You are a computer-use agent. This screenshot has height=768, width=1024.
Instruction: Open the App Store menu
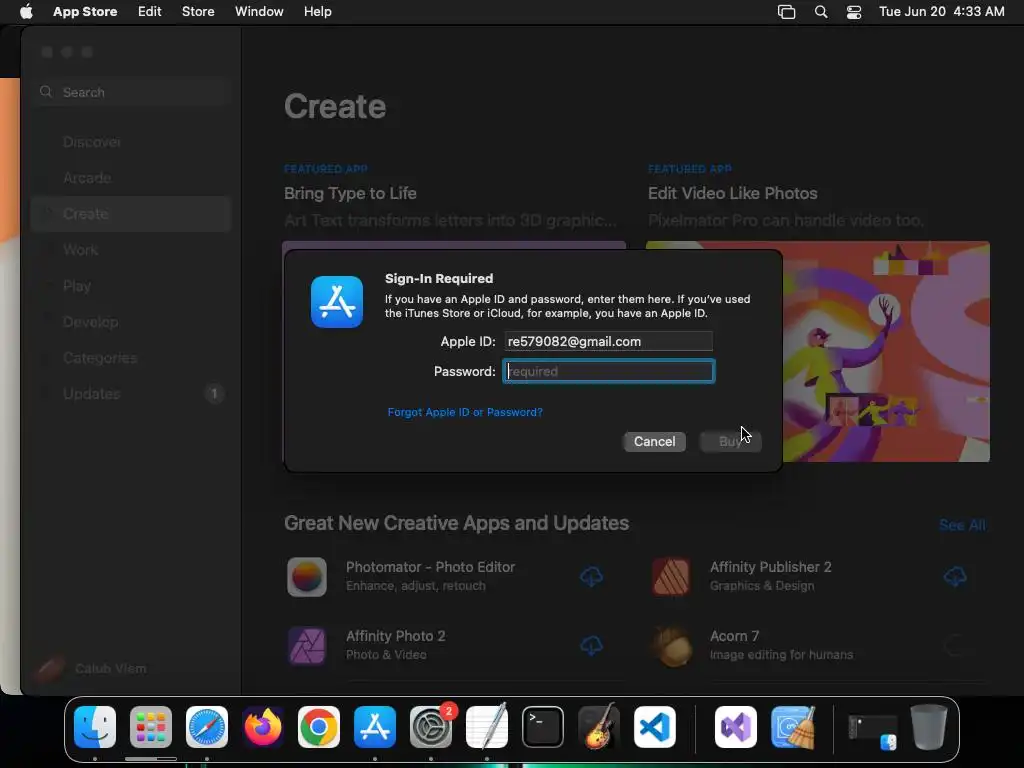pos(85,12)
